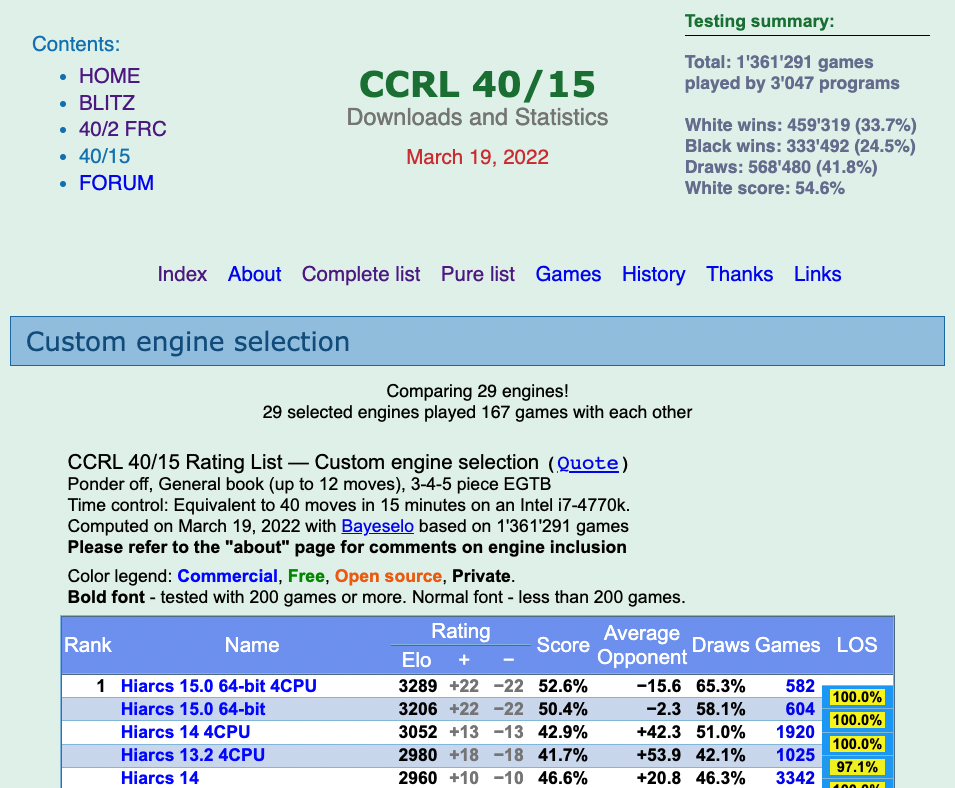Screen dimensions: 955x788
Task: Select the 40/15 contents link
Action: coord(104,157)
